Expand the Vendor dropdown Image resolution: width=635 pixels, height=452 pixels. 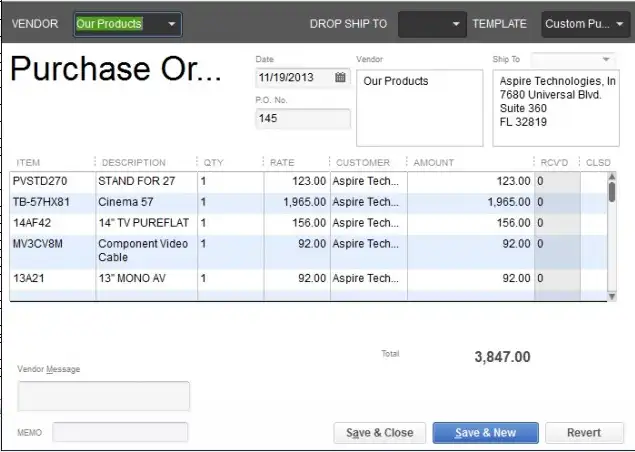[171, 23]
